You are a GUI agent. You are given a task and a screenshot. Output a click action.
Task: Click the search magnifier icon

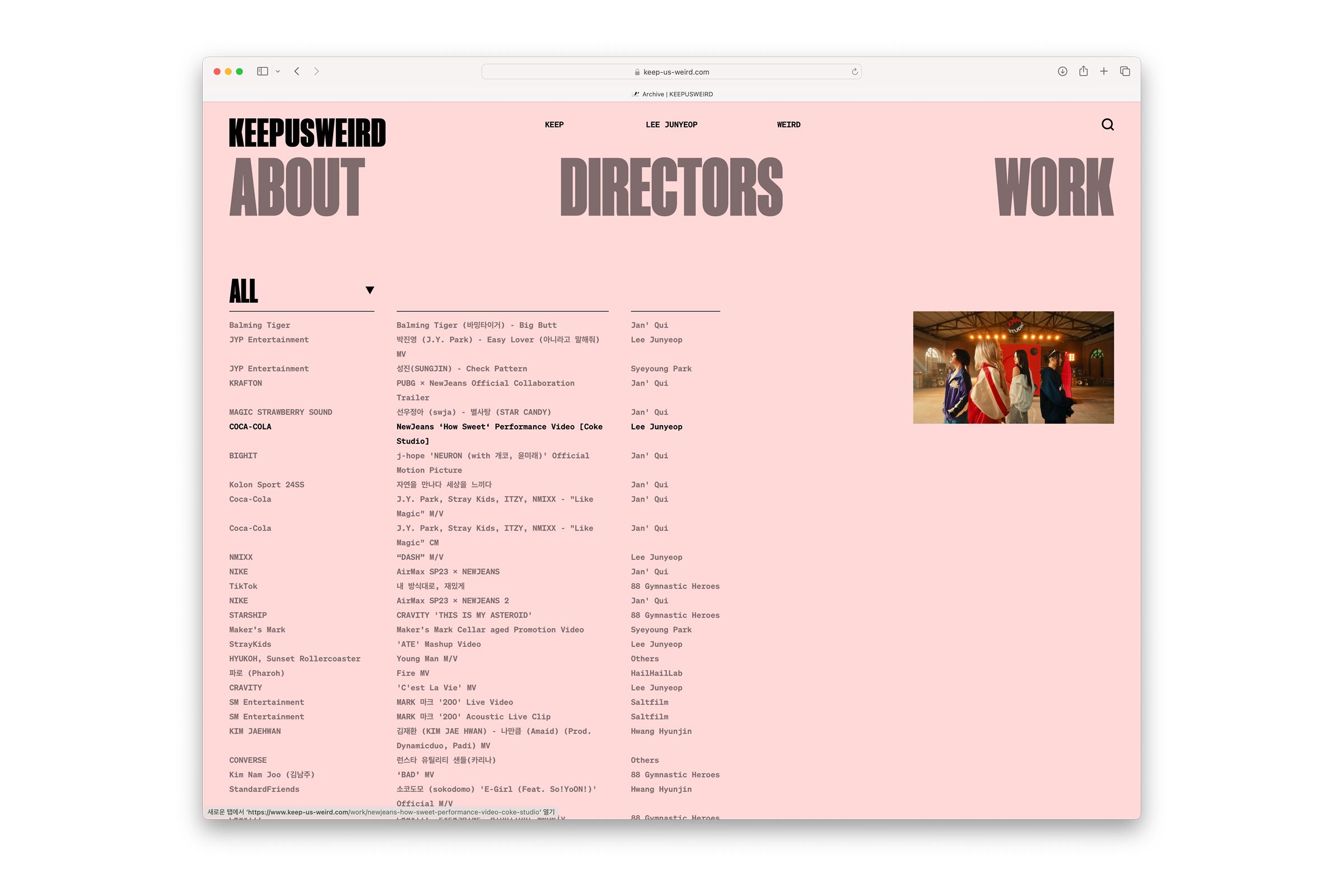(x=1108, y=124)
